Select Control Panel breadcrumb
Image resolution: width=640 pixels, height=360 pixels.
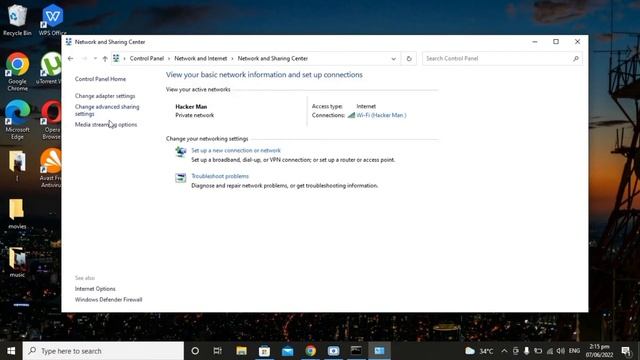click(x=147, y=58)
